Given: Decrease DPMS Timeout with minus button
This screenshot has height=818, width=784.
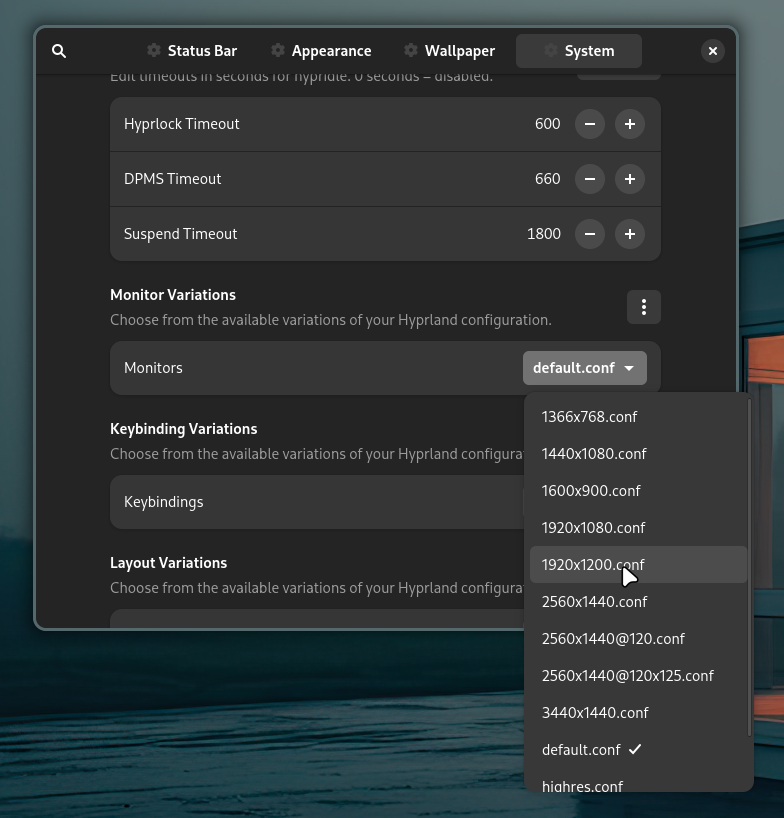Looking at the screenshot, I should point(590,179).
